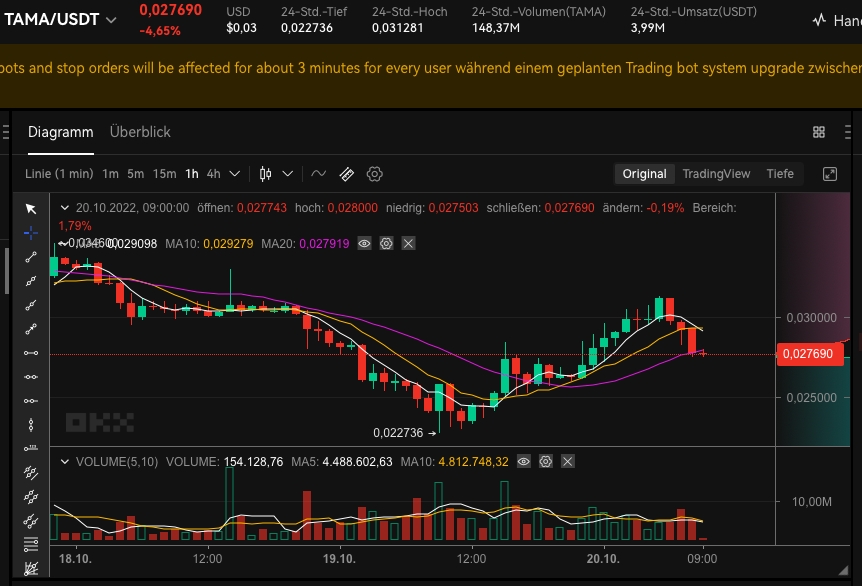This screenshot has height=586, width=862.
Task: Click the current price label 0,027690
Action: pyautogui.click(x=810, y=354)
